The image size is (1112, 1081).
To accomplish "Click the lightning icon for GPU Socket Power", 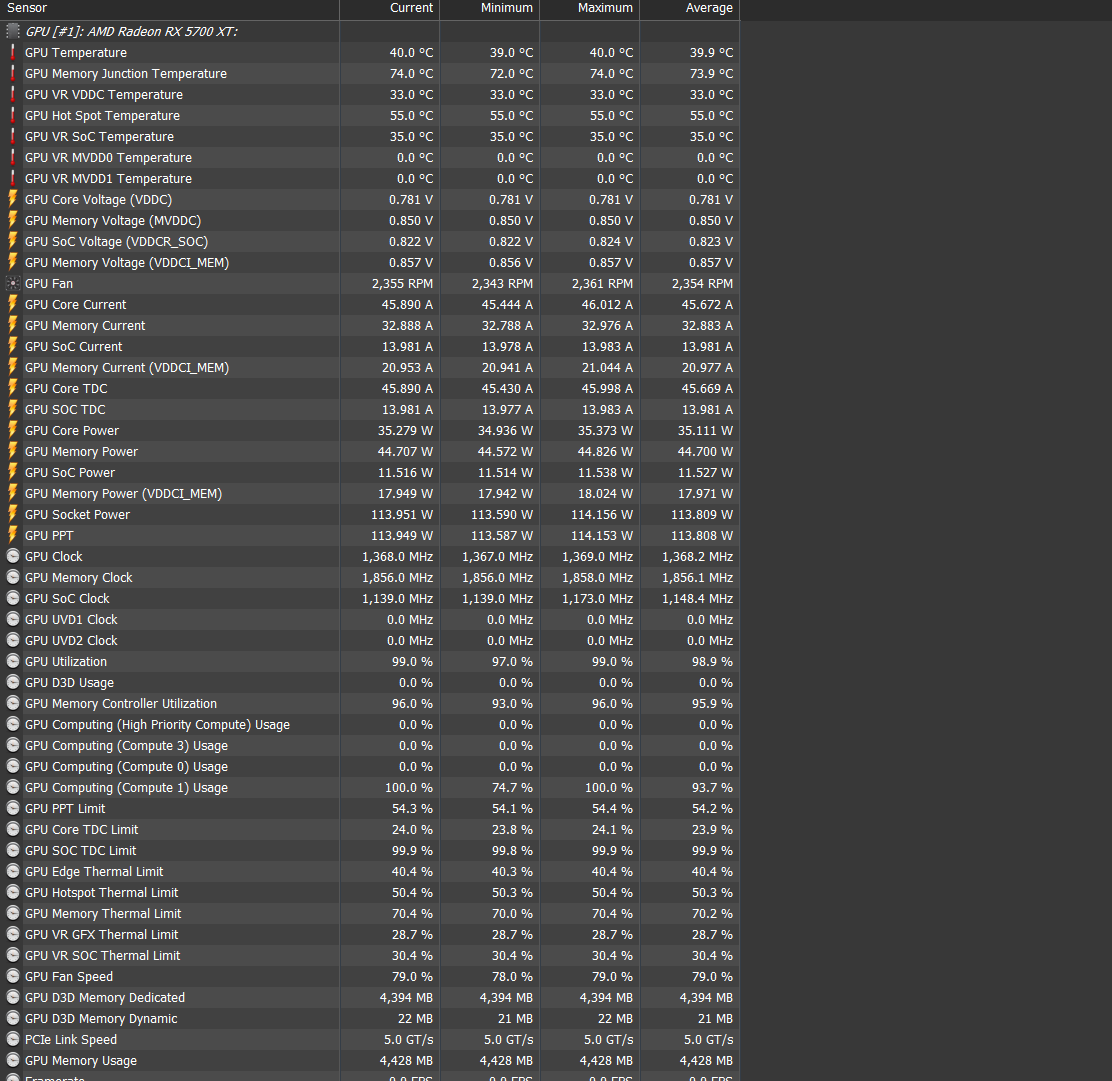I will point(13,514).
